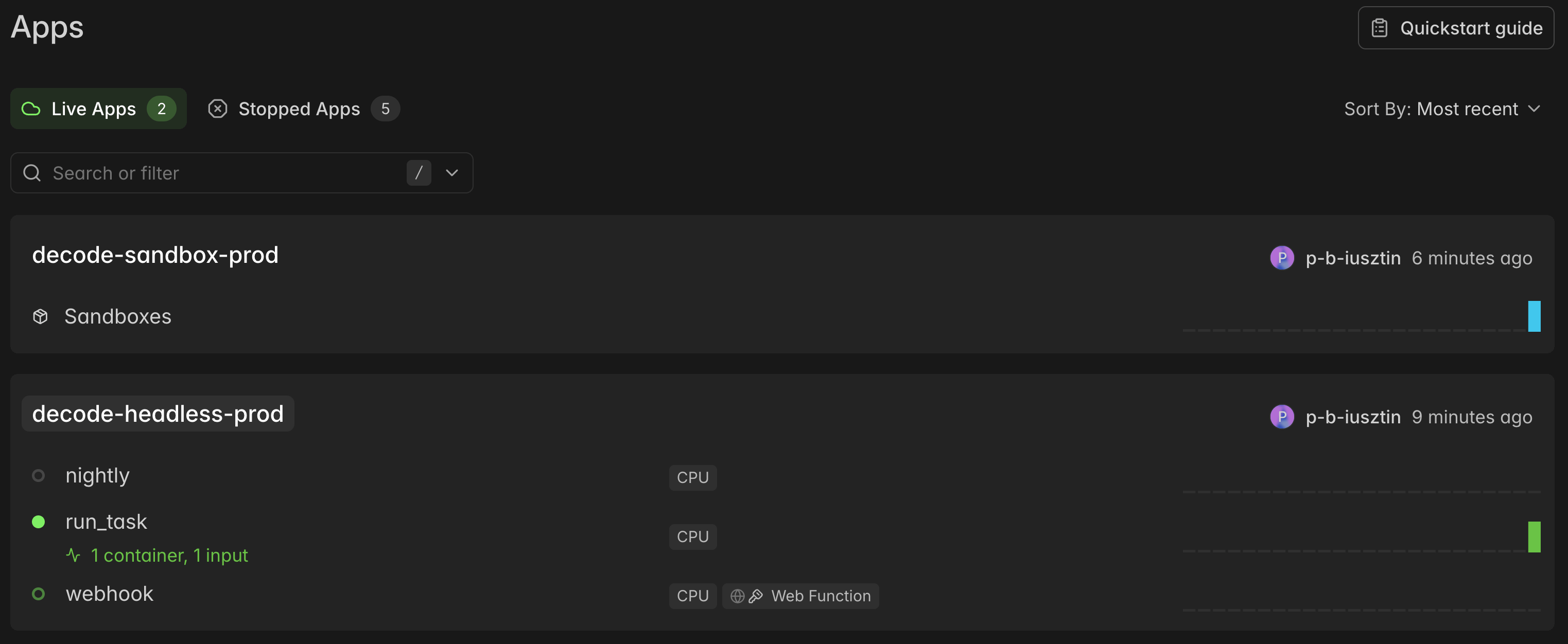The width and height of the screenshot is (1568, 644).
Task: Switch to the Live Apps tab
Action: pyautogui.click(x=99, y=109)
